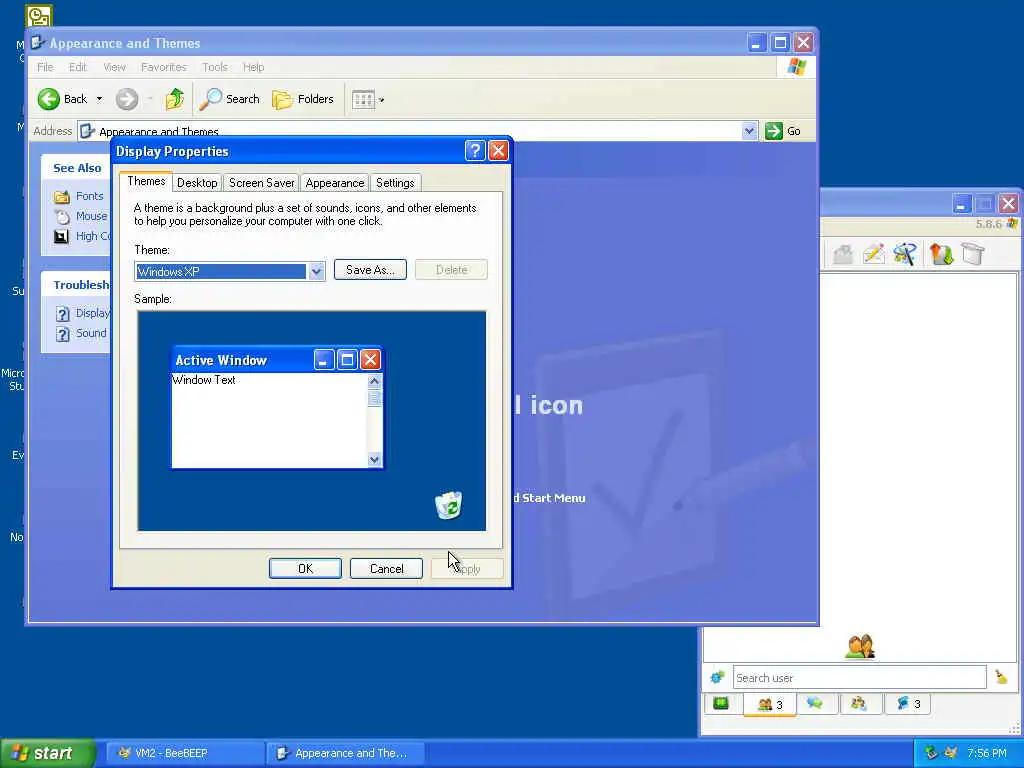
Task: Expand the Theme combo box arrow
Action: point(317,272)
